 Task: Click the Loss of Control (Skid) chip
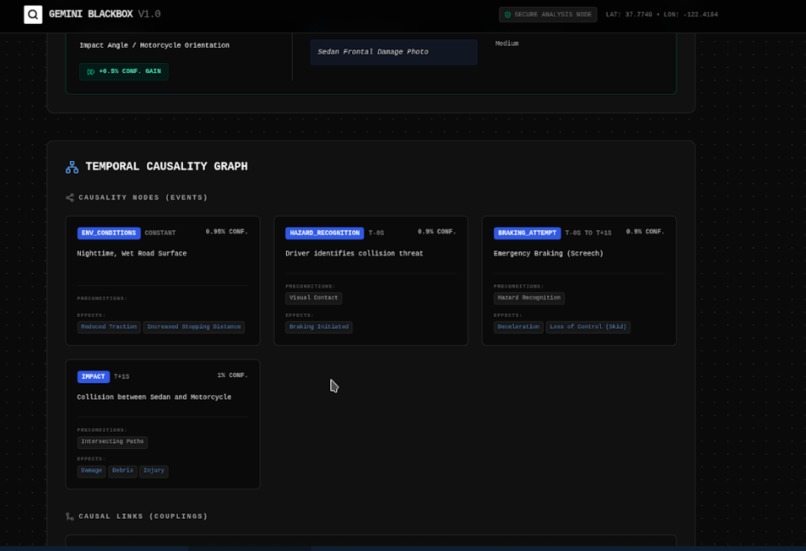[588, 327]
